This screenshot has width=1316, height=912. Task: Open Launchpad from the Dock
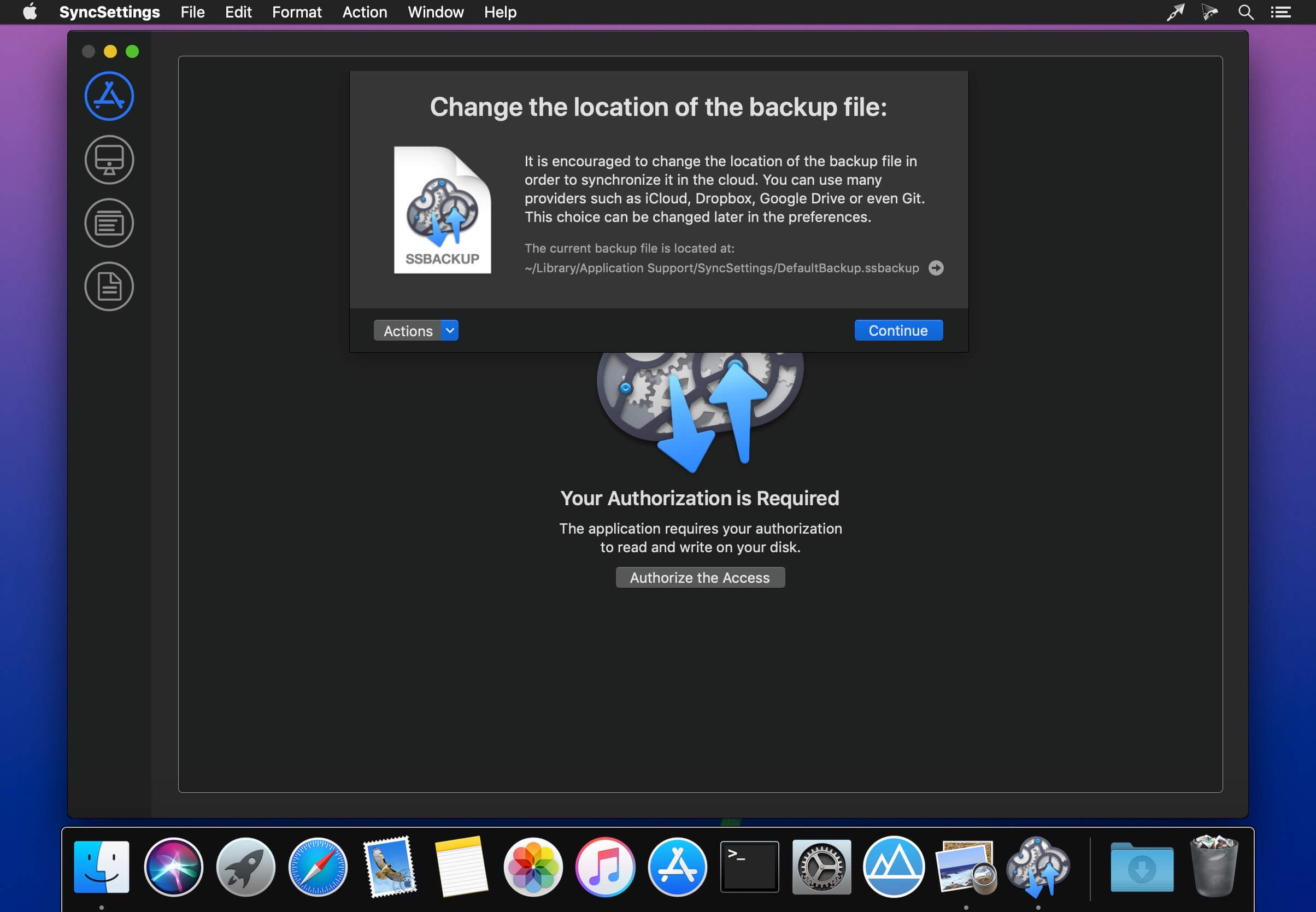pos(245,866)
